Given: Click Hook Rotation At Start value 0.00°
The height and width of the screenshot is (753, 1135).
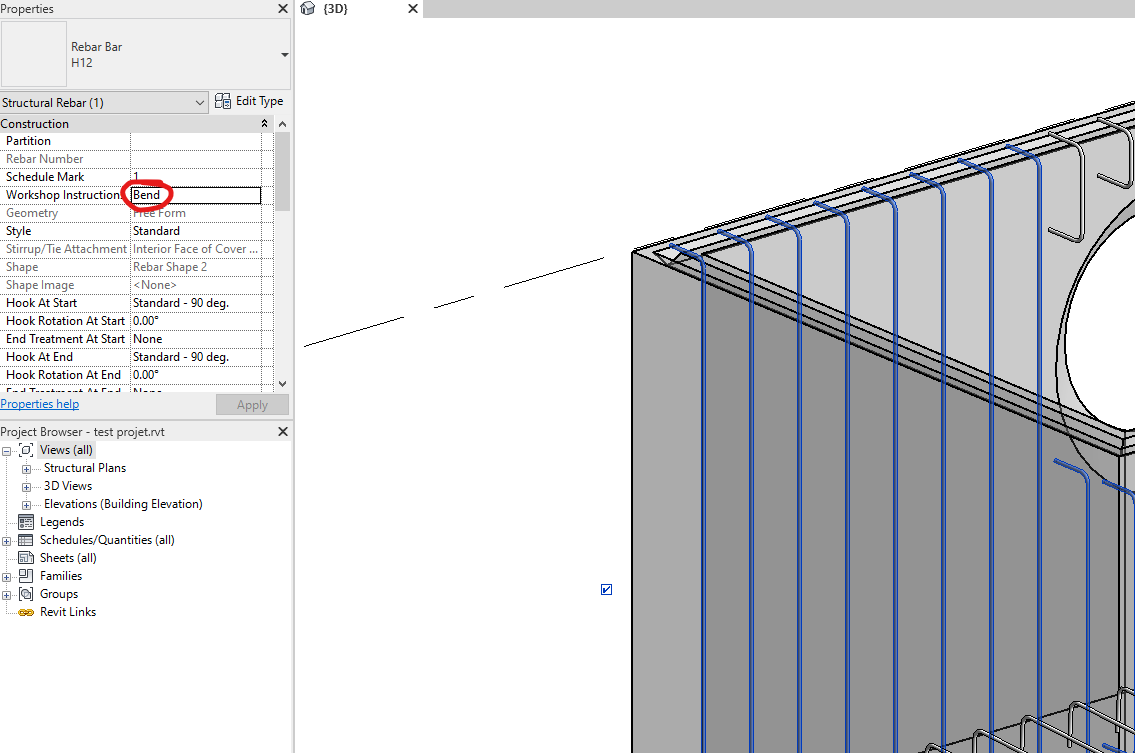Looking at the screenshot, I should coord(195,321).
